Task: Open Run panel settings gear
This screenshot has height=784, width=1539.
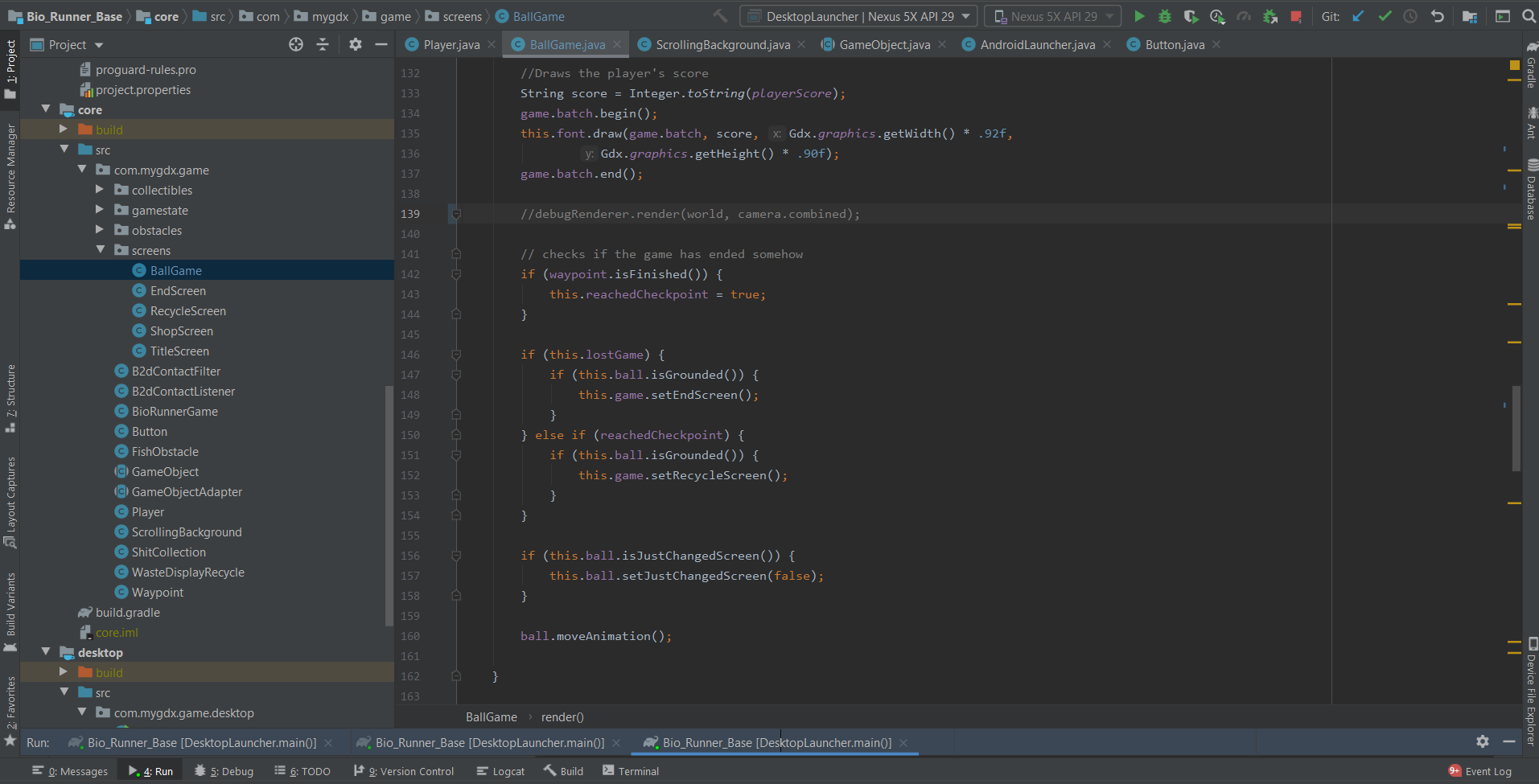Action: click(x=1482, y=741)
